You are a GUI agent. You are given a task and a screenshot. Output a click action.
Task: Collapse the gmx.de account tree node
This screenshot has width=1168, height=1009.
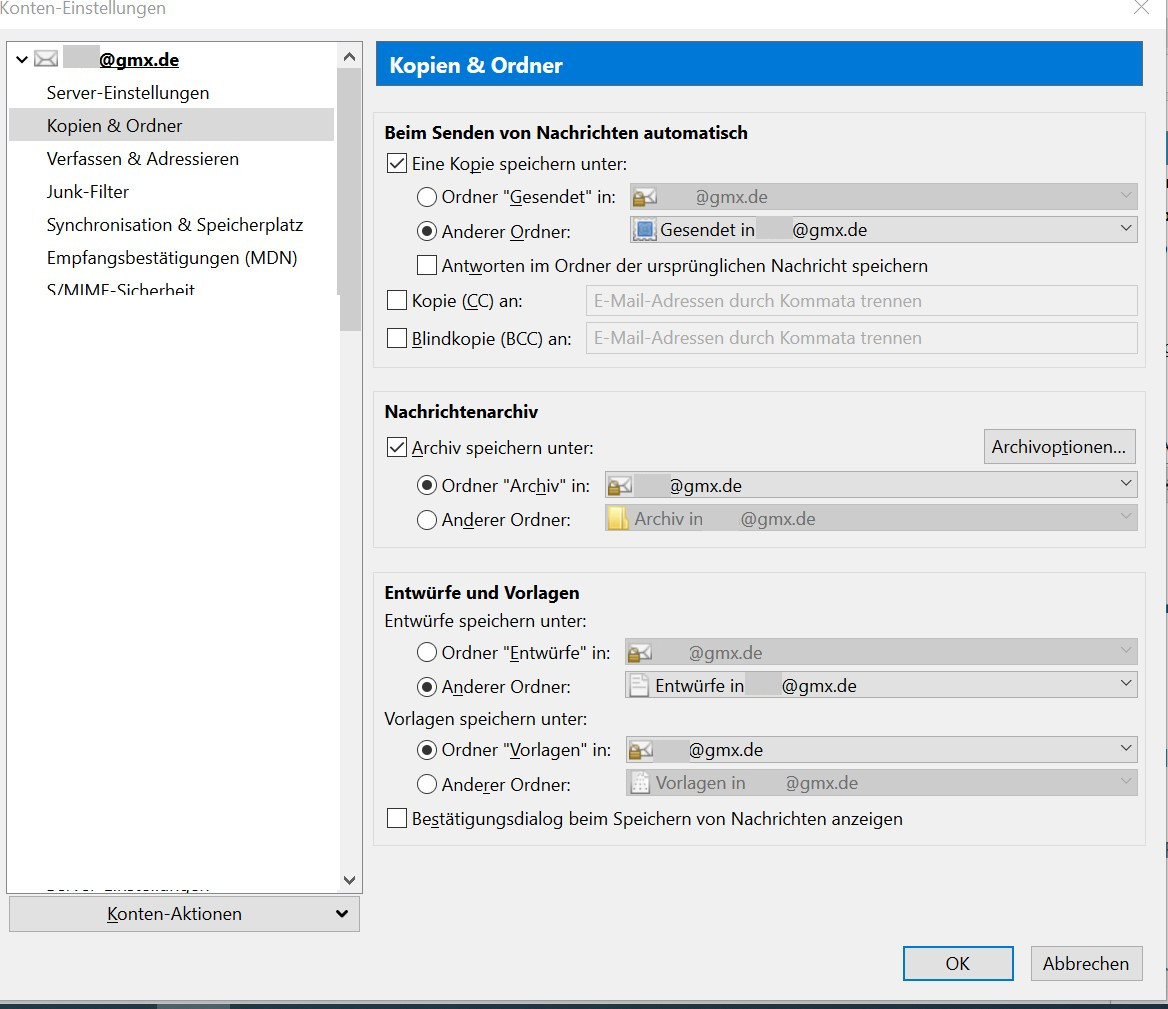(22, 60)
